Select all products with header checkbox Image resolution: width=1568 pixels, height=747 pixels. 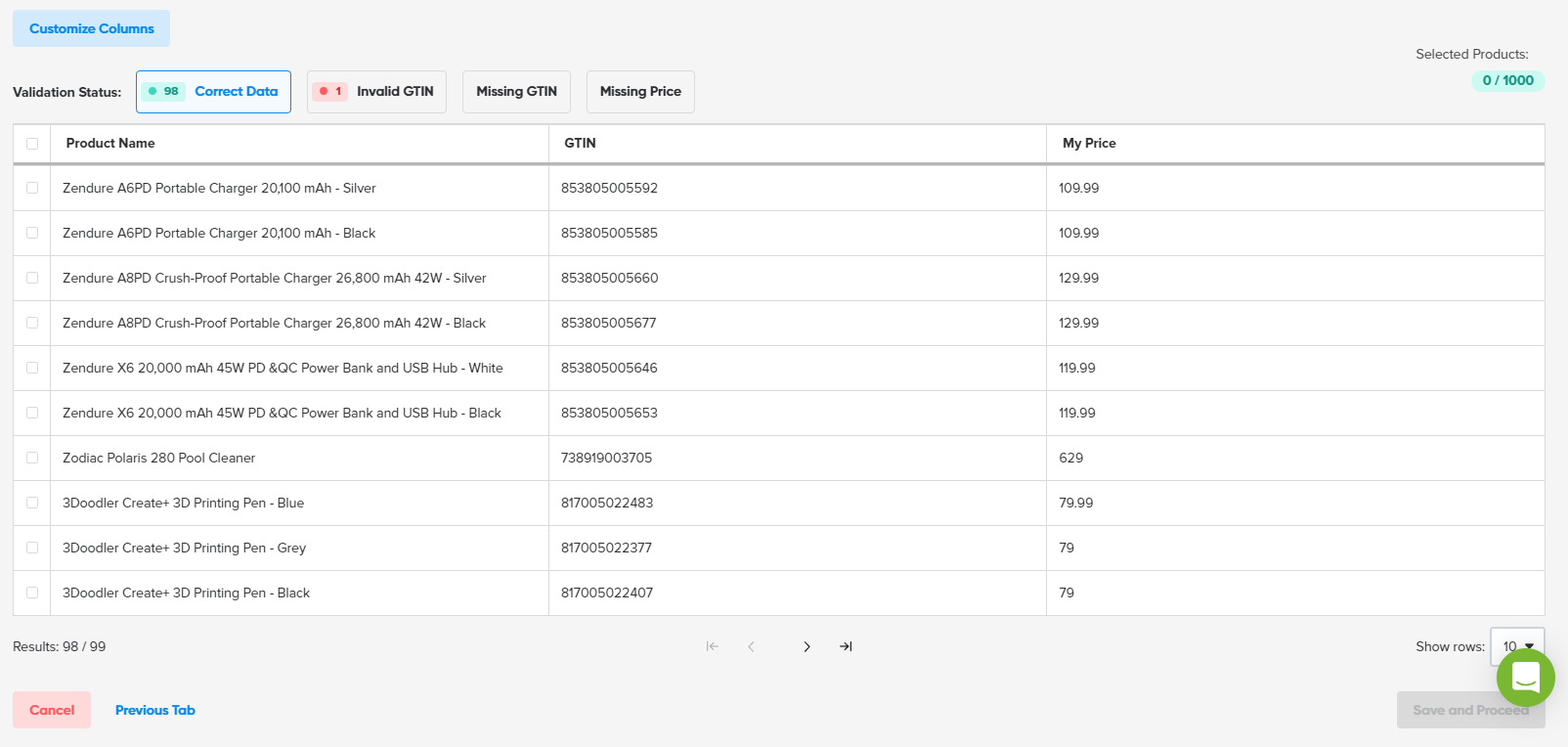point(32,144)
